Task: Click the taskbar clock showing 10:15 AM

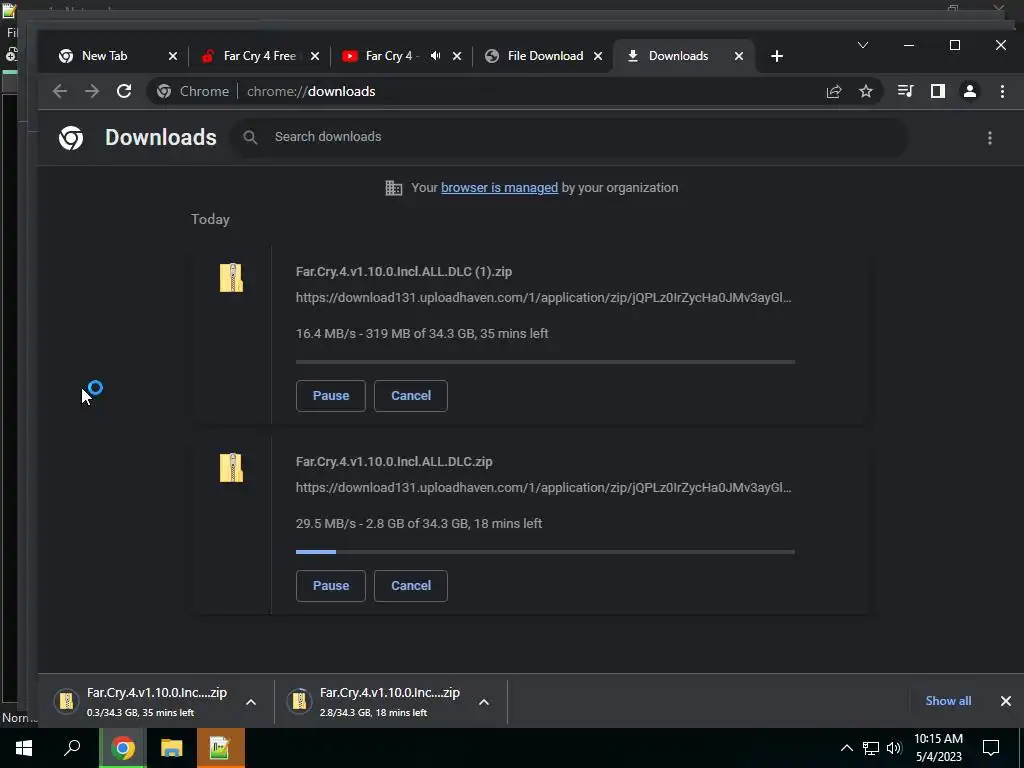Action: (x=938, y=748)
